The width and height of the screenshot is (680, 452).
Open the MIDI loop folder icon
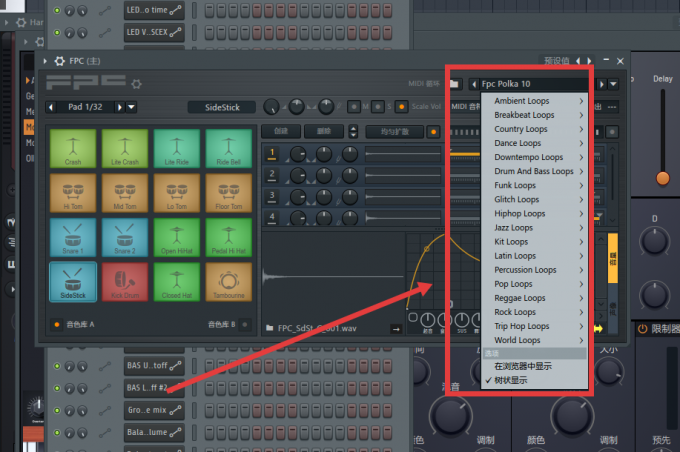(x=454, y=84)
